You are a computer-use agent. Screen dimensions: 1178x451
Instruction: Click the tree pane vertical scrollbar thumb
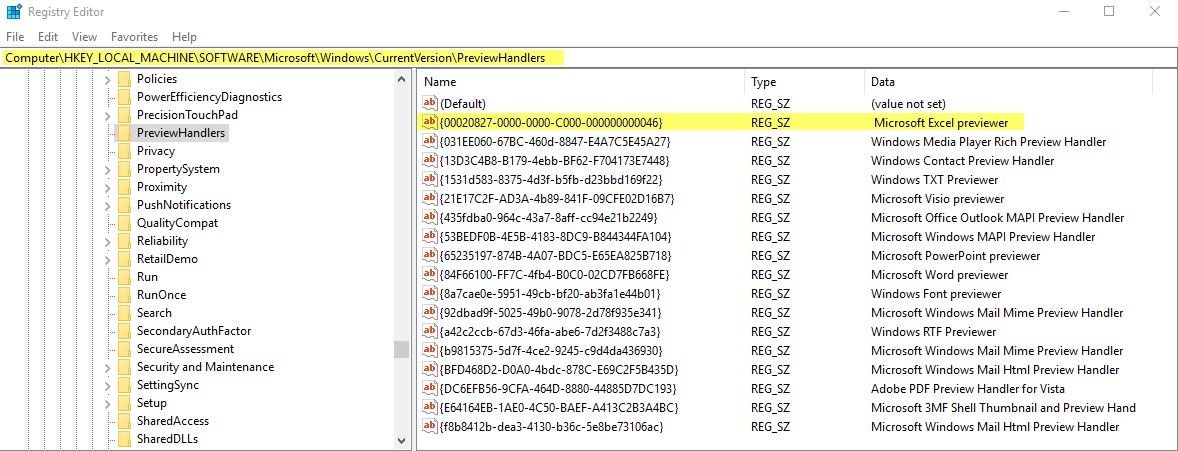[x=401, y=349]
